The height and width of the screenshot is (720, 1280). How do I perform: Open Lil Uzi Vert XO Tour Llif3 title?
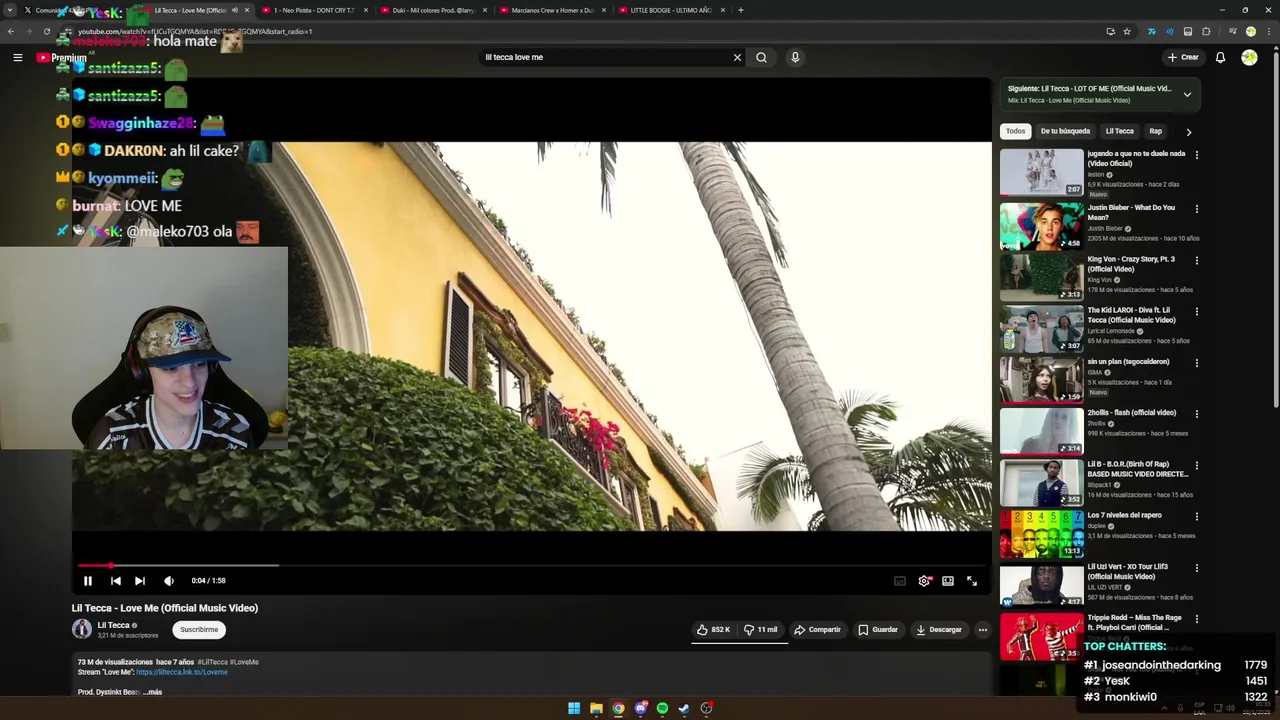click(1127, 571)
